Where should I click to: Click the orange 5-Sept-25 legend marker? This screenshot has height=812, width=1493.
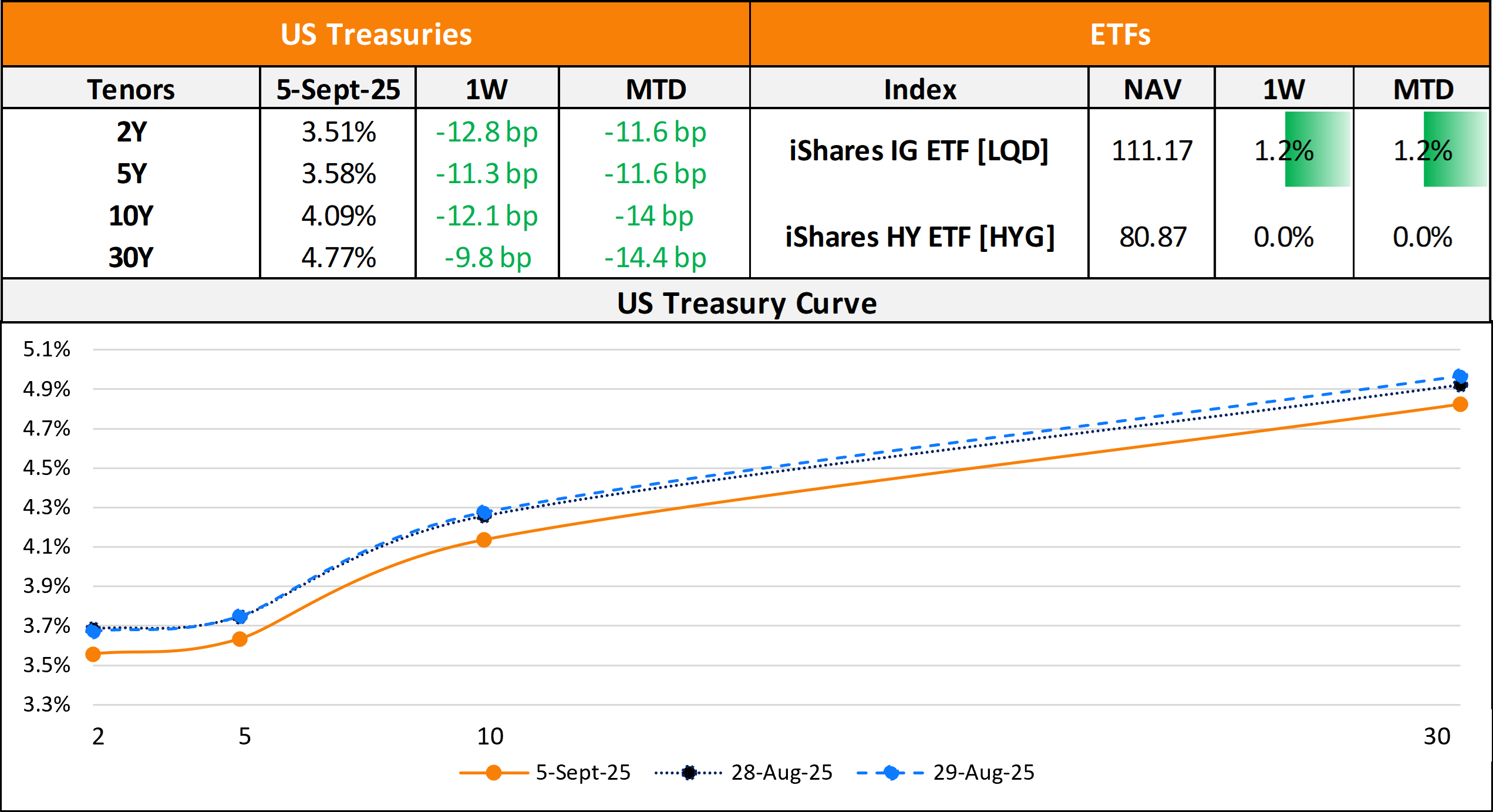point(494,773)
